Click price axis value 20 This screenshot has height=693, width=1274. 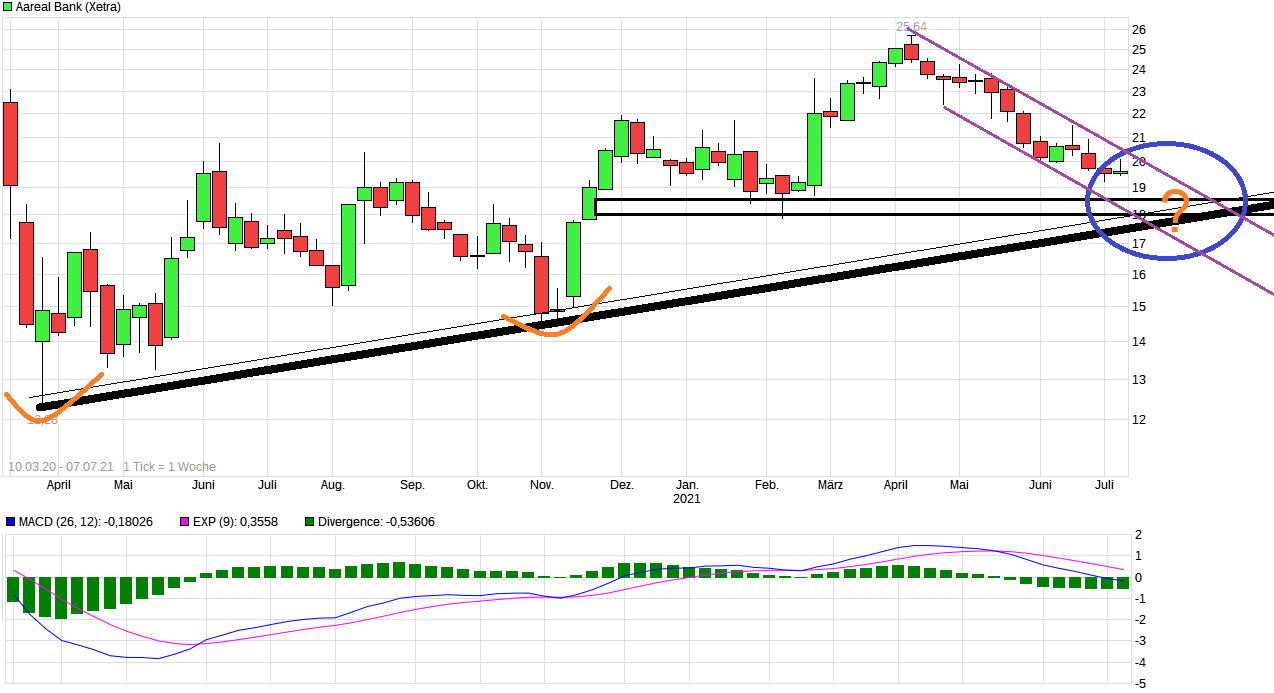pos(1139,162)
